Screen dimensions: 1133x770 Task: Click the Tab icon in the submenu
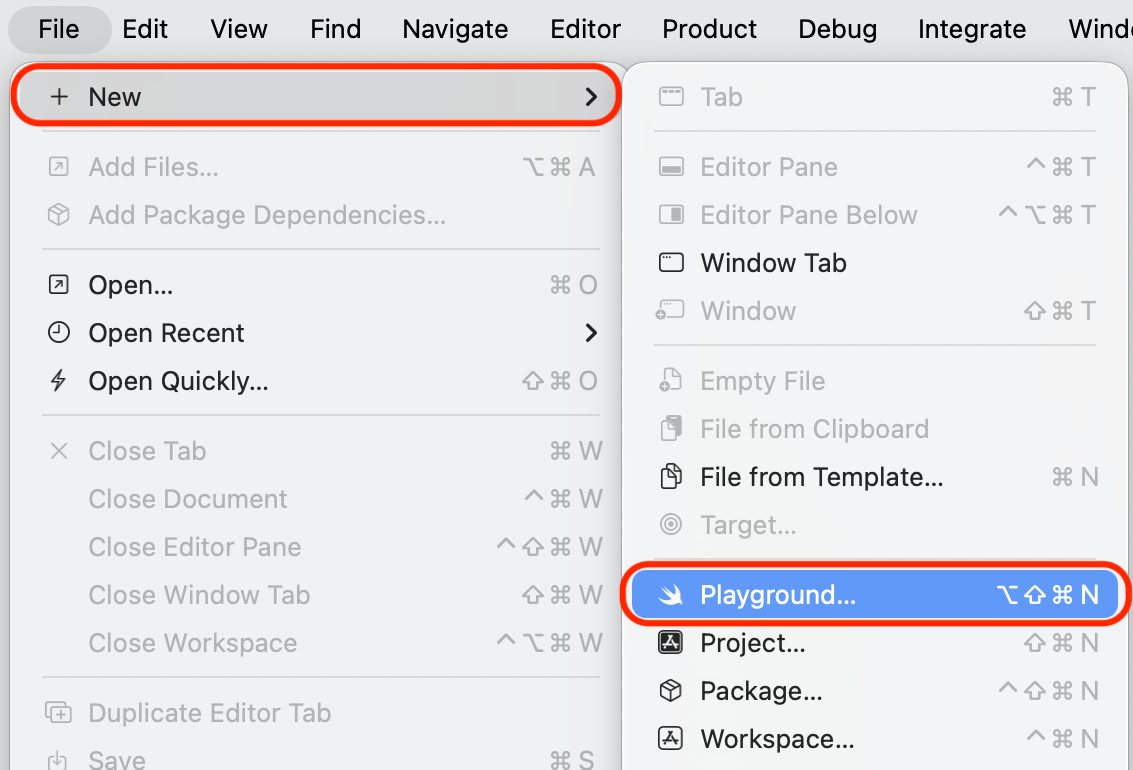click(x=671, y=96)
